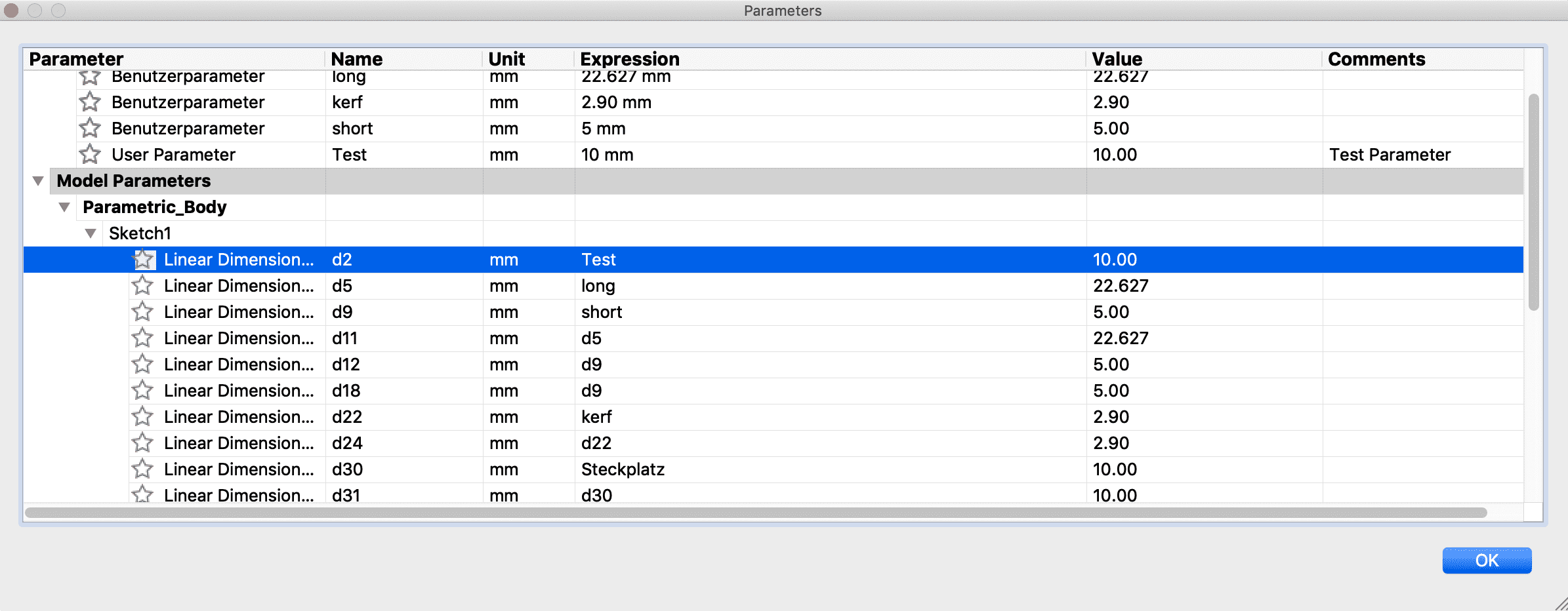
Task: Toggle favorite star on d24 row
Action: 142,443
